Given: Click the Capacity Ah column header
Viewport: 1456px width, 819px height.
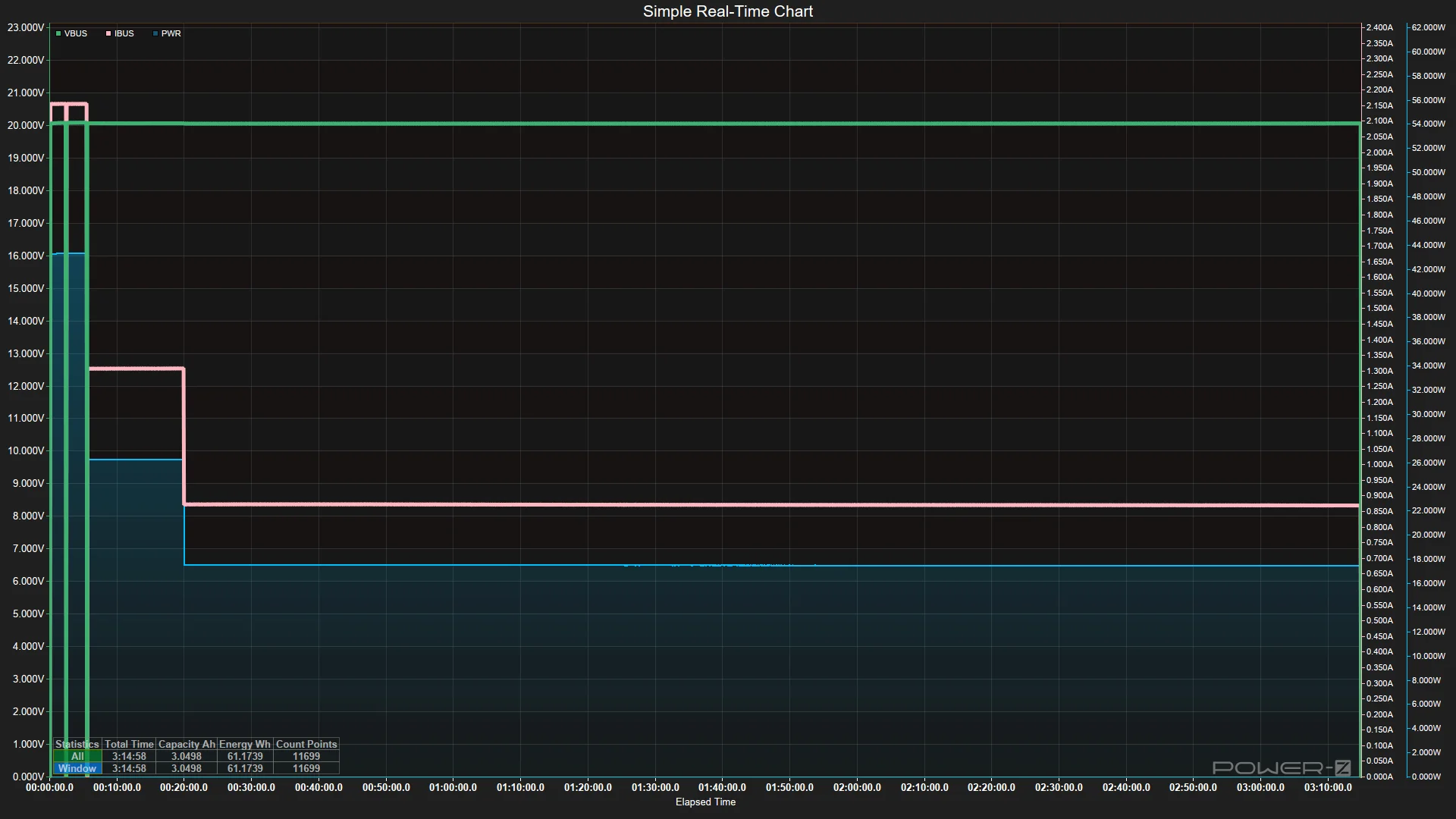Looking at the screenshot, I should pos(187,744).
